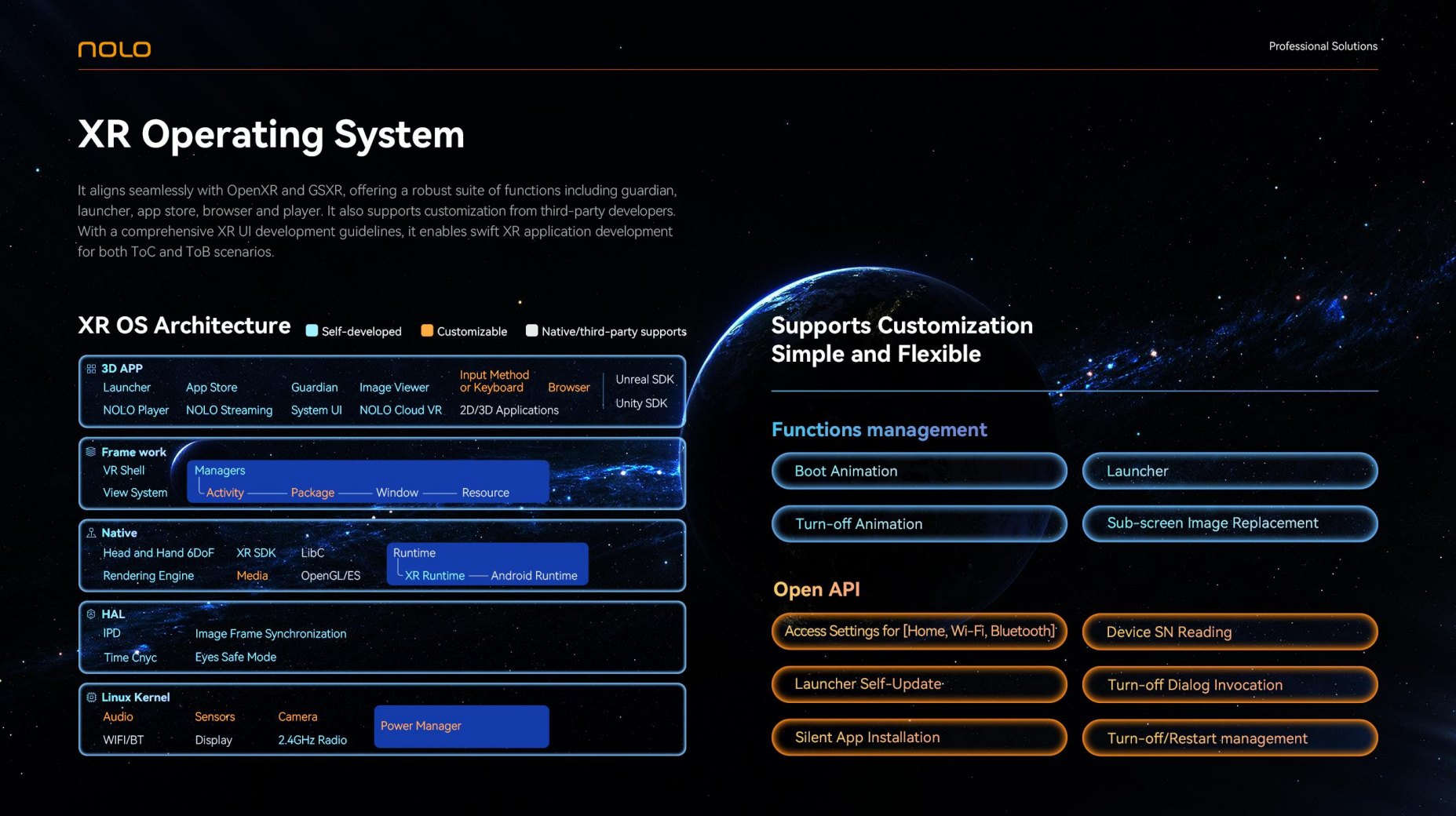This screenshot has width=1456, height=816.
Task: Click NOLO Player text
Action: [136, 410]
